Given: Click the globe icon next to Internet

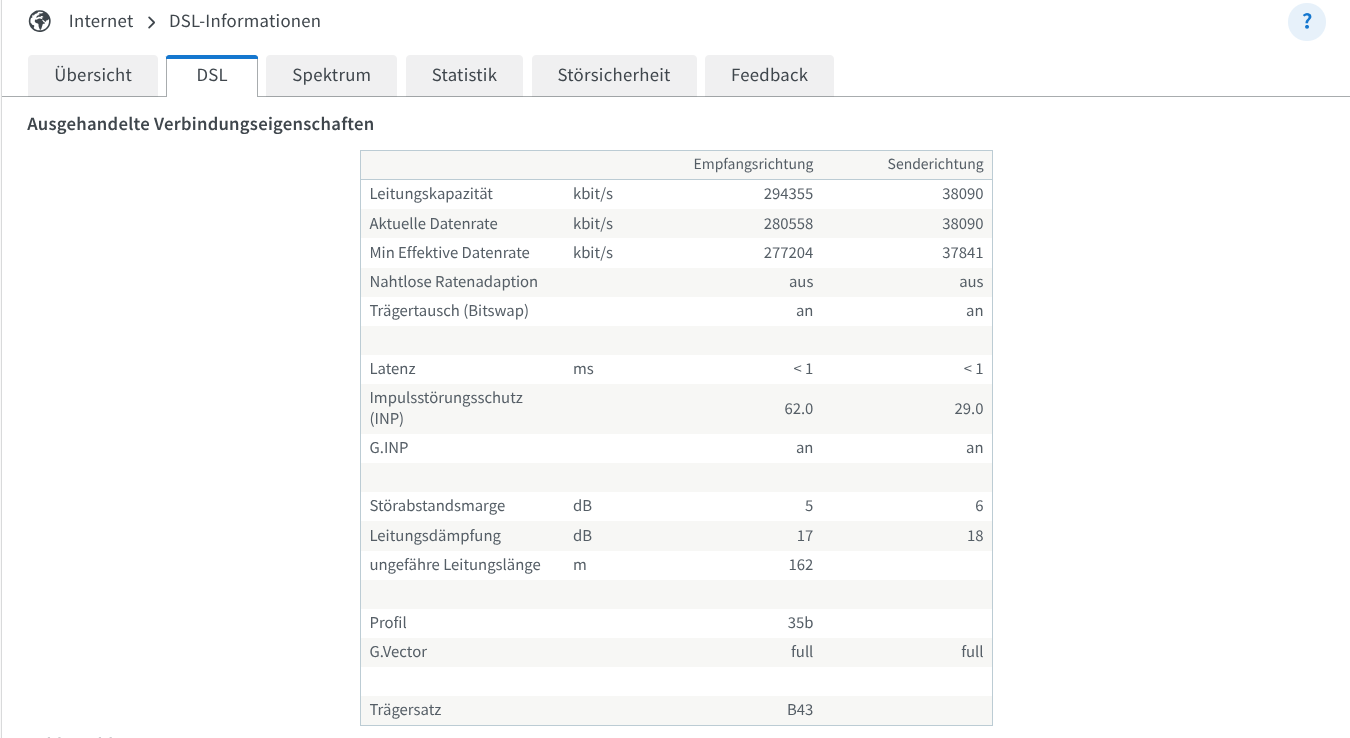Looking at the screenshot, I should (40, 21).
